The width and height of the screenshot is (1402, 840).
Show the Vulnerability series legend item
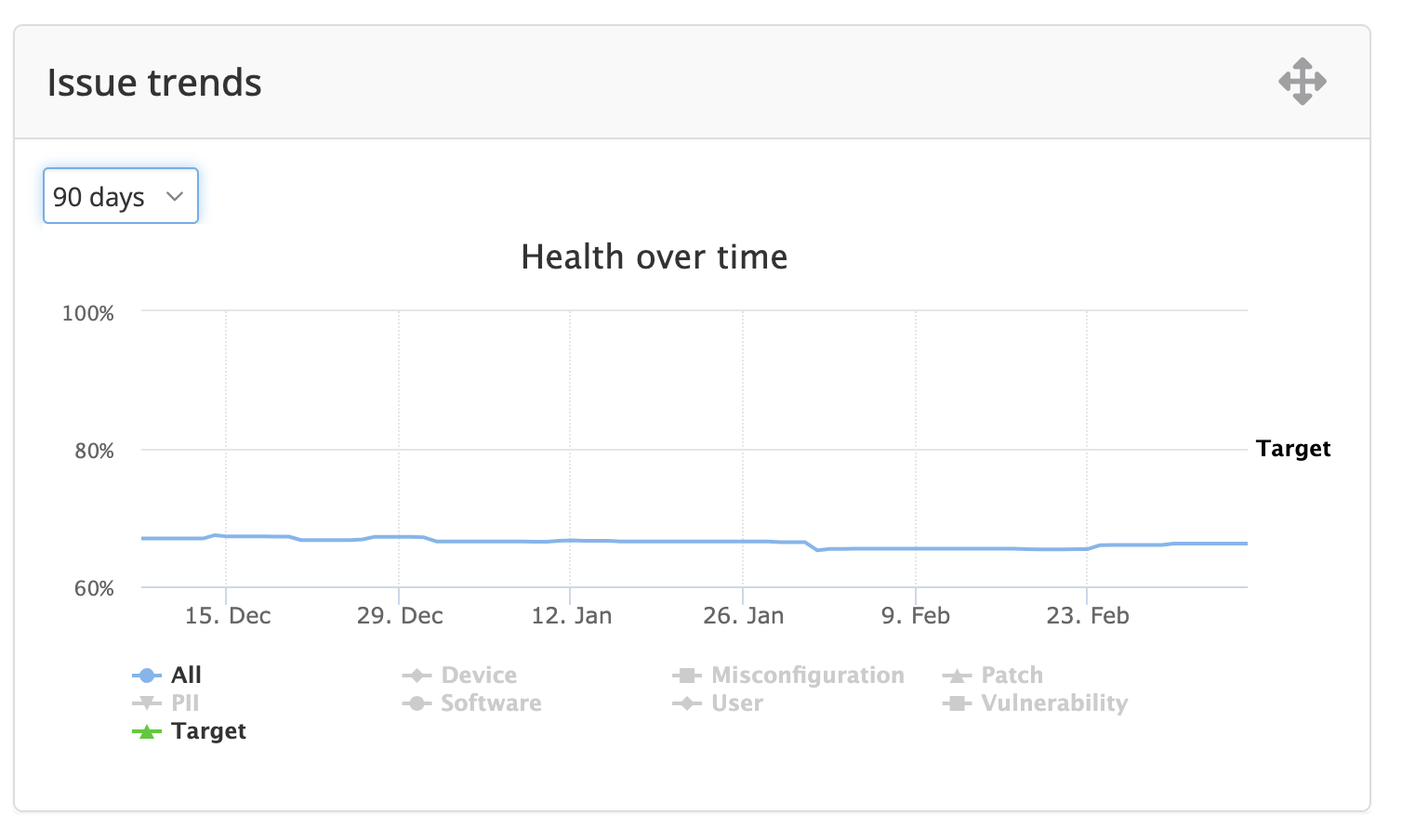1054,702
